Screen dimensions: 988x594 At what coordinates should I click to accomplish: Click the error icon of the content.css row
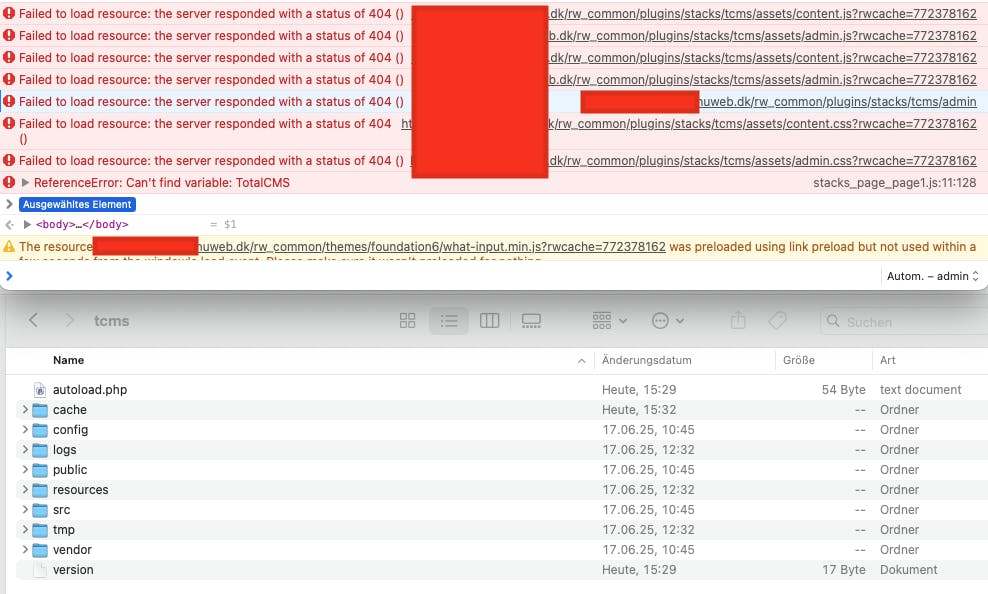point(9,123)
